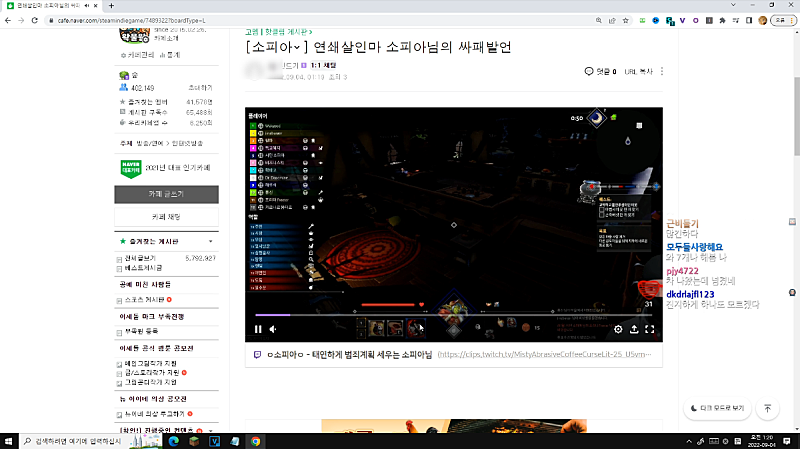Click the cafe member count icon
Image resolution: width=800 pixels, height=449 pixels.
(x=123, y=88)
